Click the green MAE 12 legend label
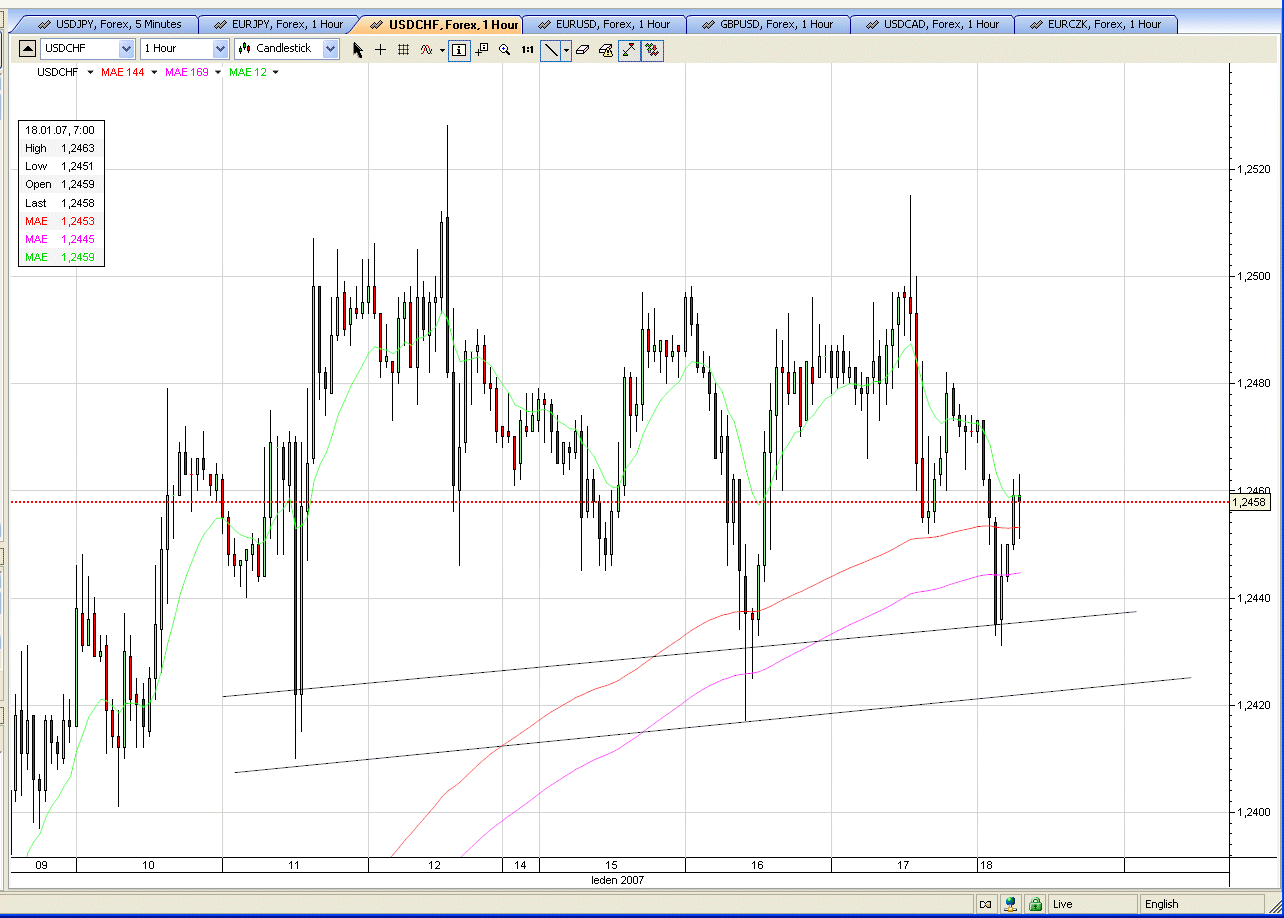The width and height of the screenshot is (1284, 918). [248, 72]
